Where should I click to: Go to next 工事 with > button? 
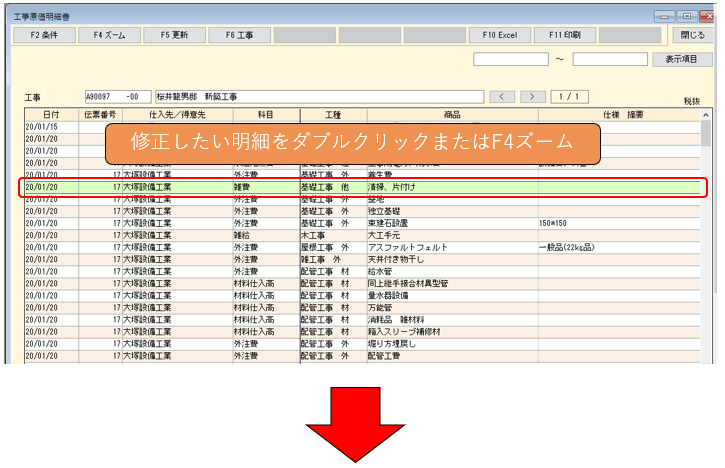[533, 97]
